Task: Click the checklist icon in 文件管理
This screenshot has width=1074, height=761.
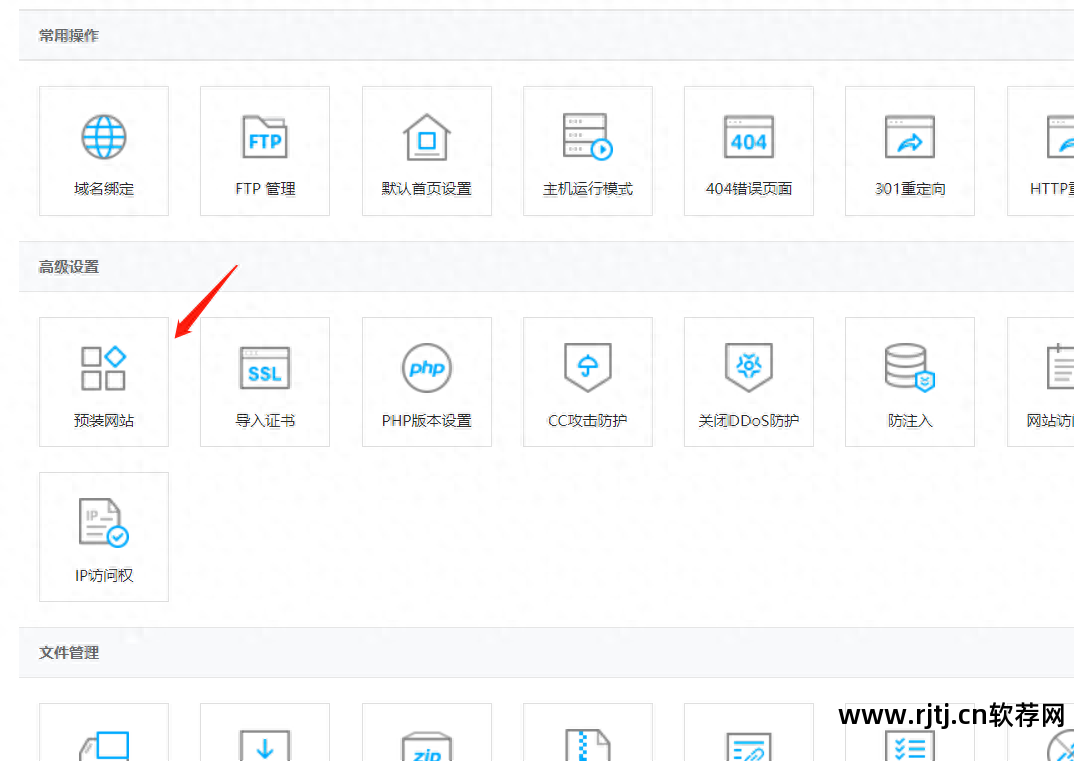Action: coord(910,745)
